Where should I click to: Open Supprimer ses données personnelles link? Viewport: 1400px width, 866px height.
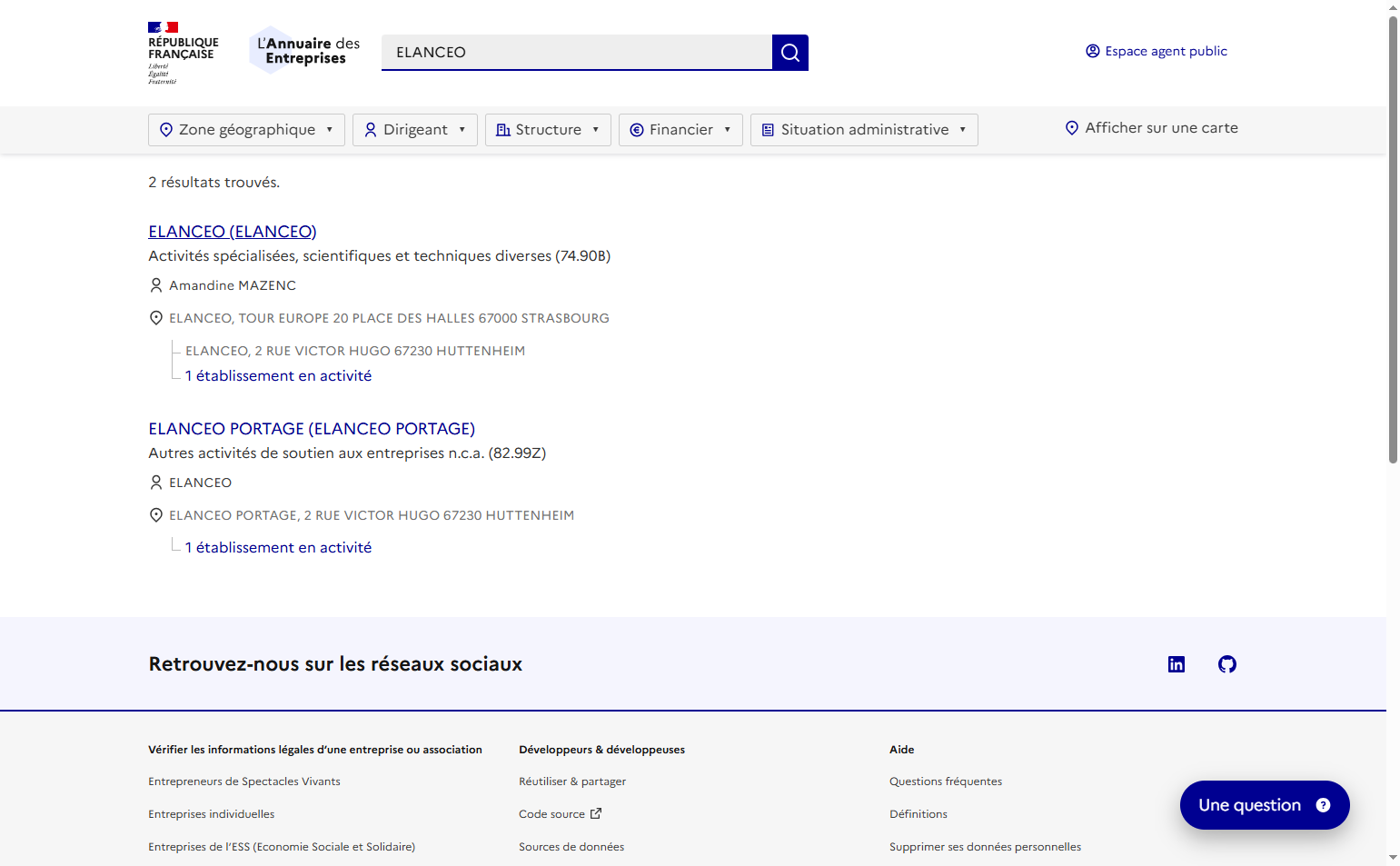pyautogui.click(x=986, y=847)
